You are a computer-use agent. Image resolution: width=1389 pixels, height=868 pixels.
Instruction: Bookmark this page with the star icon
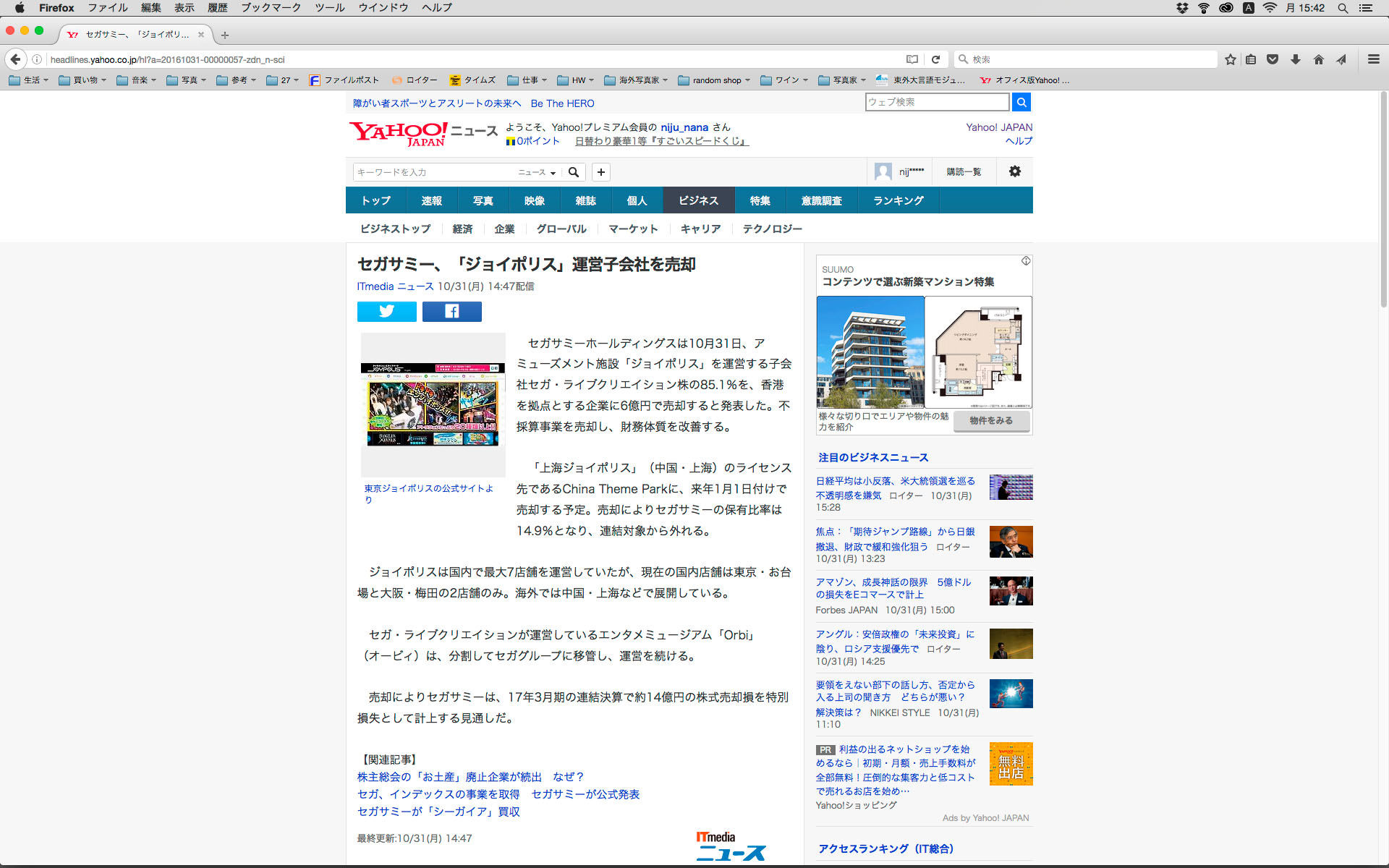(x=1230, y=59)
